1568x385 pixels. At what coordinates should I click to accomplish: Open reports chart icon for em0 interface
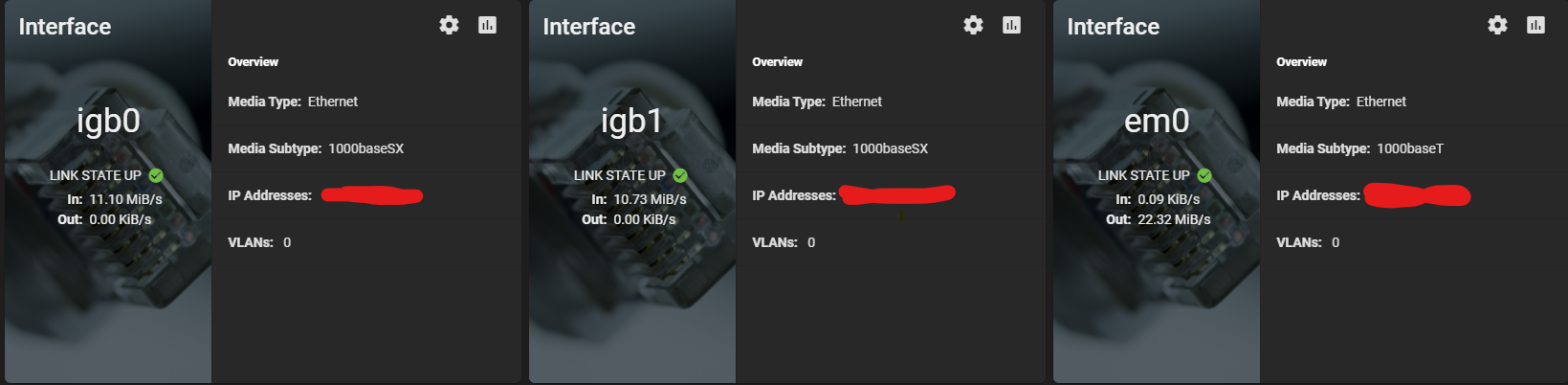click(1535, 25)
